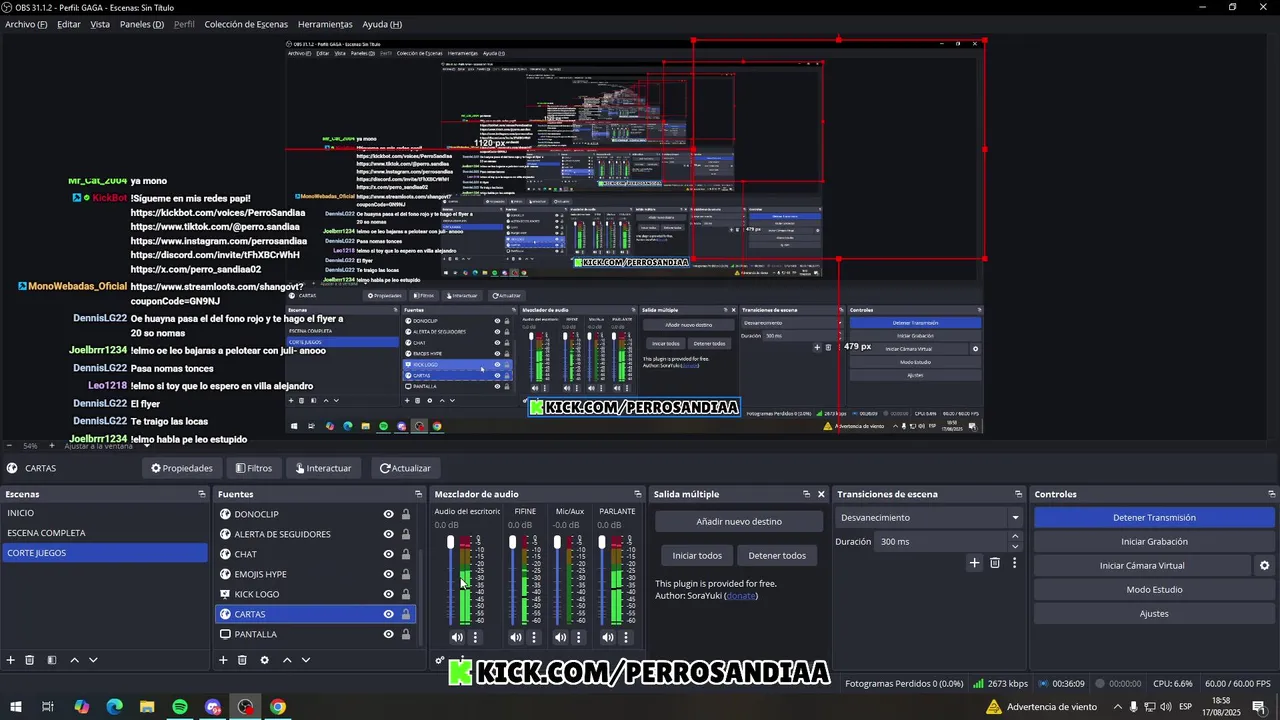The image size is (1280, 720).
Task: Open the Paneles menu
Action: (x=142, y=24)
